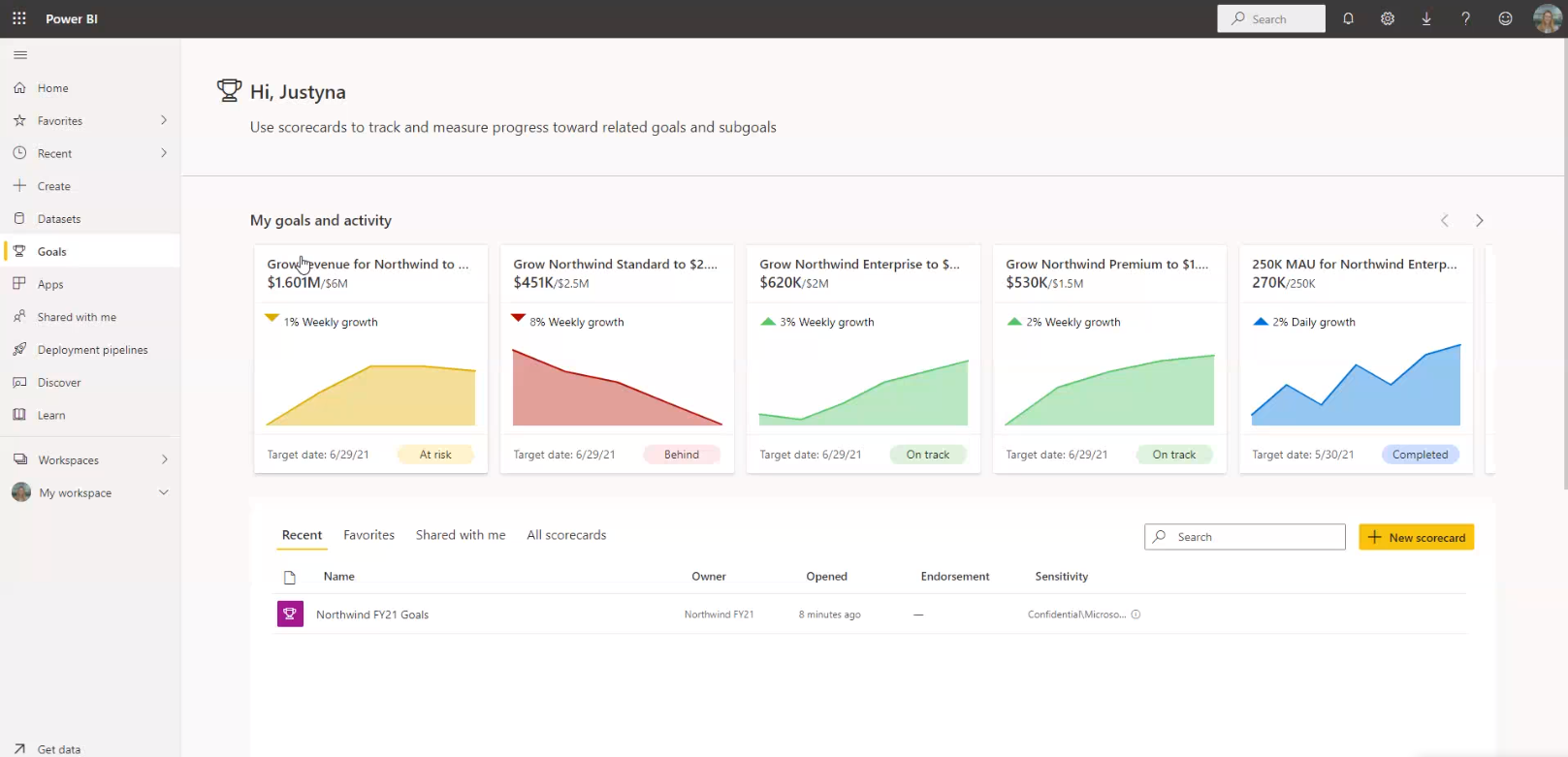Viewport: 1568px width, 757px height.
Task: Open the user profile avatar
Action: click(1547, 18)
